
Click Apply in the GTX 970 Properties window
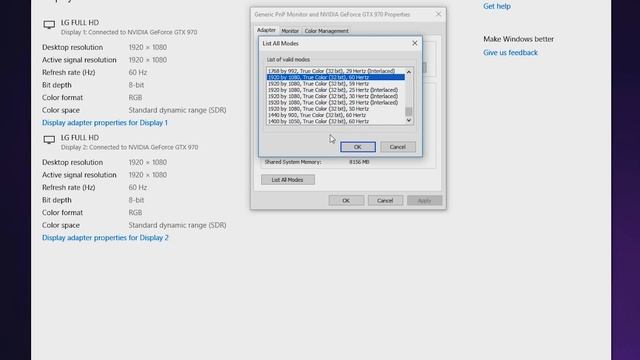(x=424, y=200)
